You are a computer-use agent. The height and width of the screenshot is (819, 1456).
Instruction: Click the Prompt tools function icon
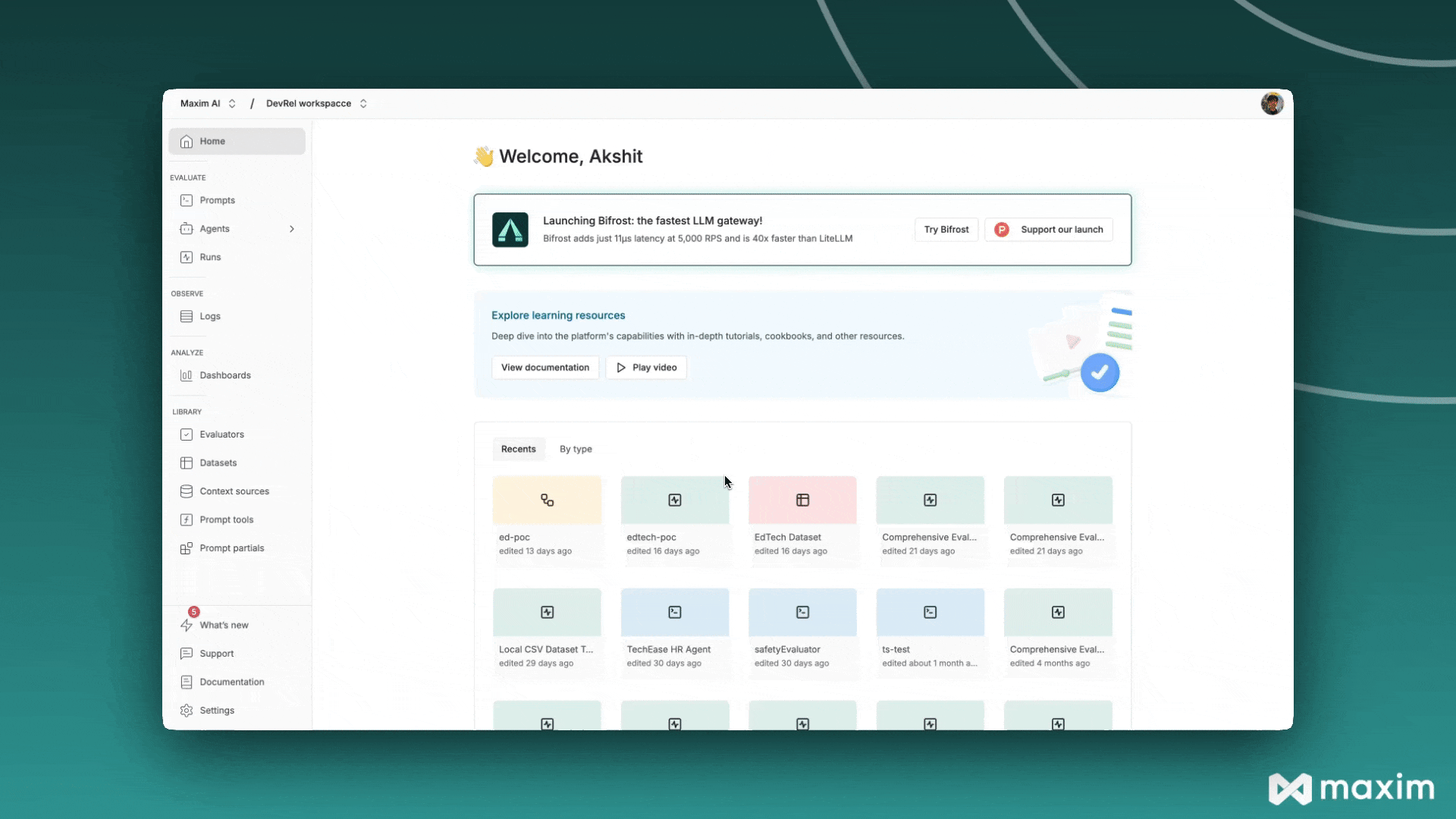click(x=187, y=519)
